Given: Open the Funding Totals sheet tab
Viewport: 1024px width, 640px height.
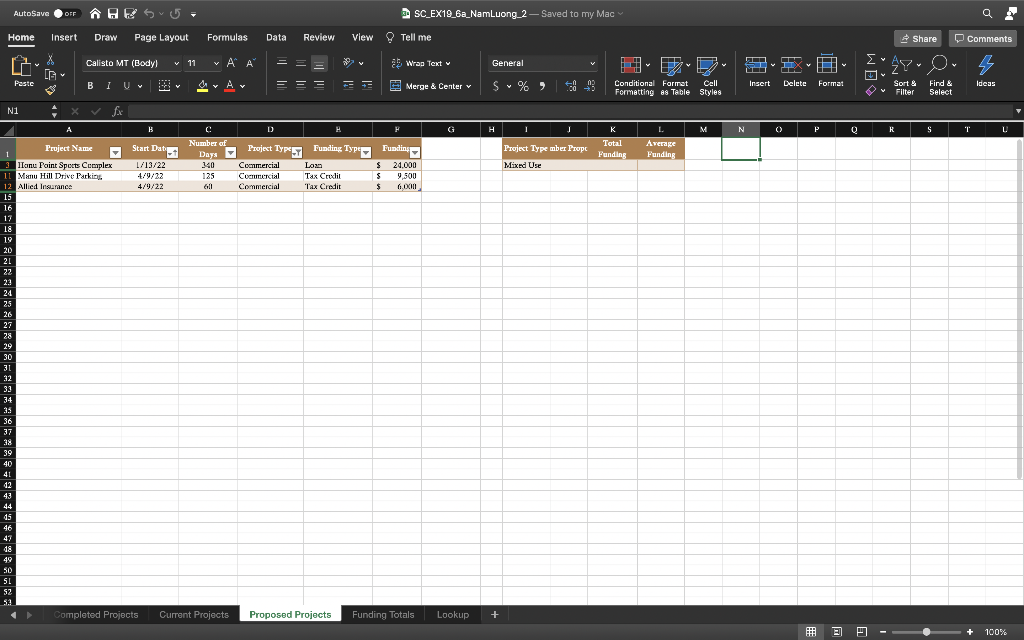Looking at the screenshot, I should (x=383, y=614).
